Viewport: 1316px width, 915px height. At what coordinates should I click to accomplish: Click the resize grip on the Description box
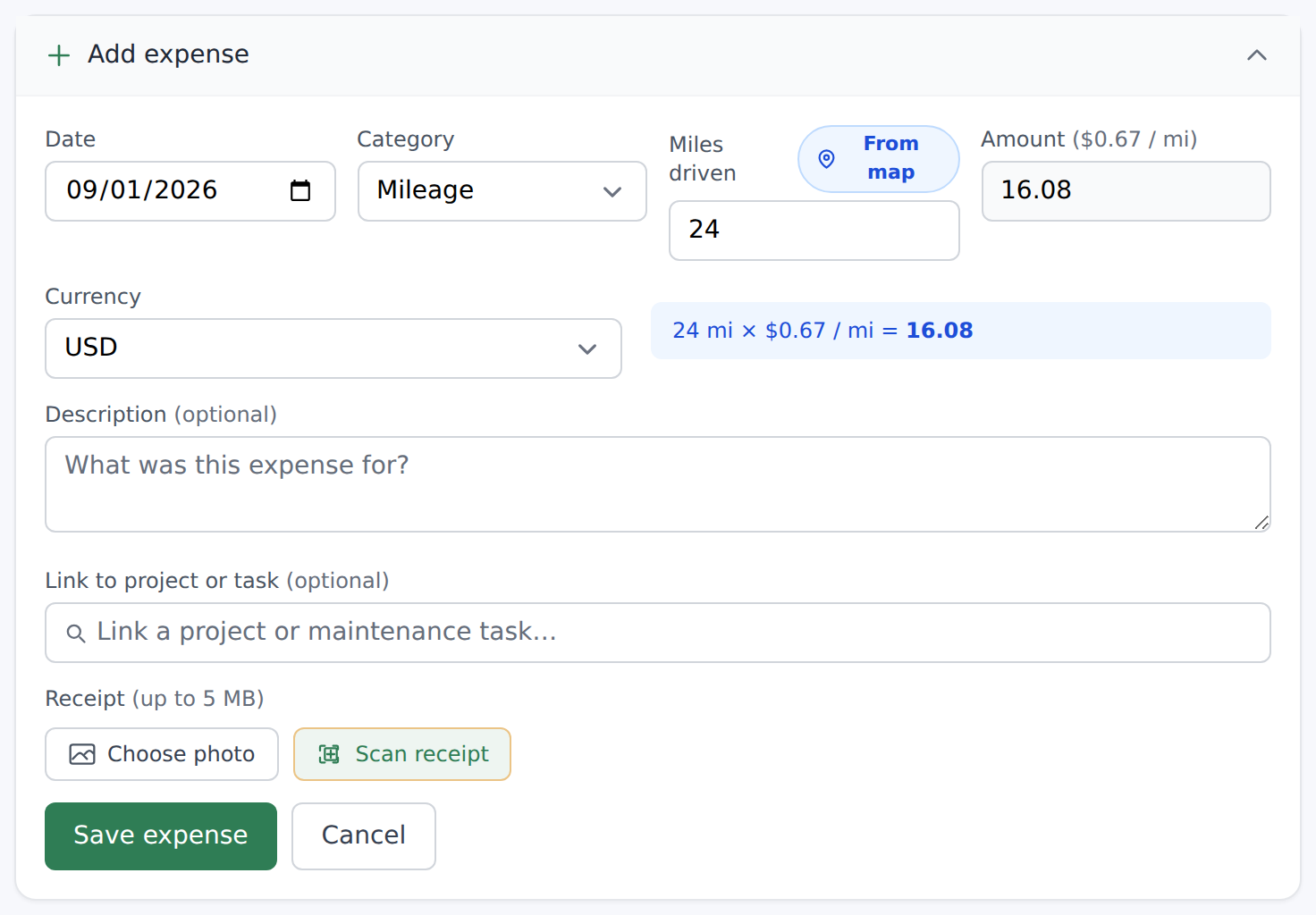tap(1261, 523)
